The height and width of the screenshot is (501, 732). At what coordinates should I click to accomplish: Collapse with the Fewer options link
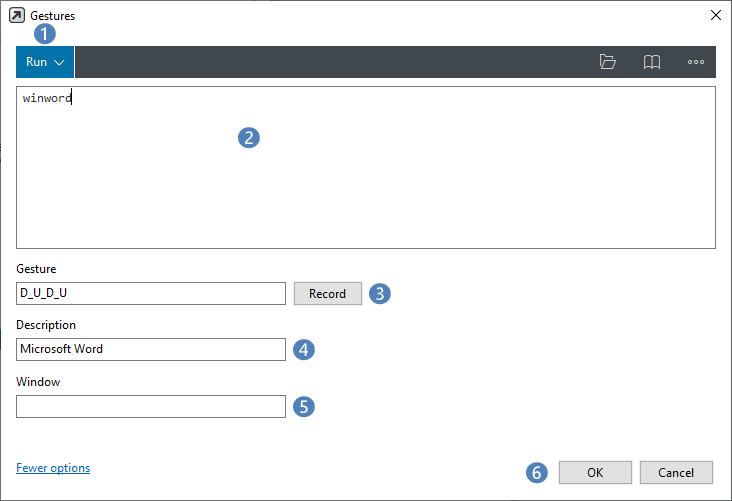click(53, 468)
